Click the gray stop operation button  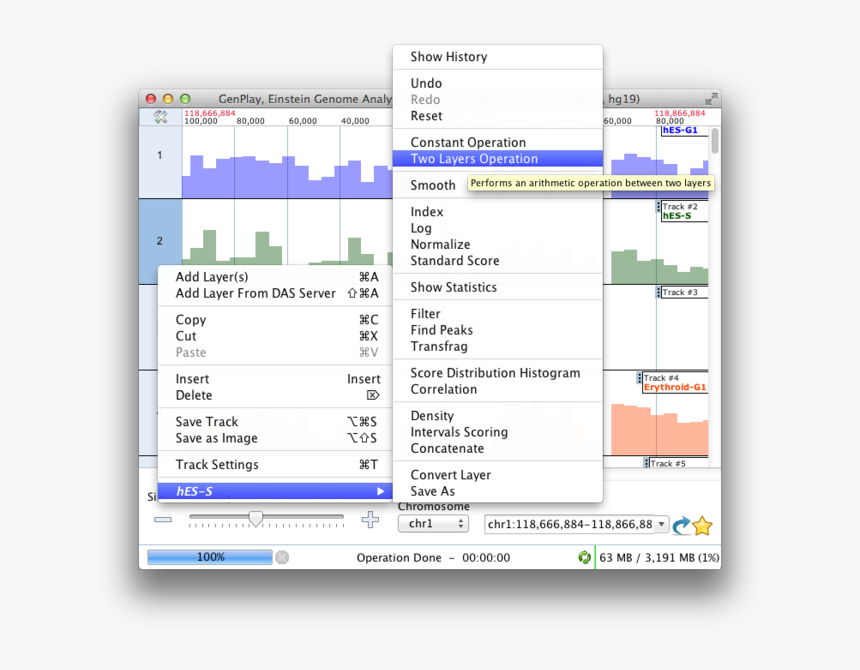pyautogui.click(x=282, y=558)
